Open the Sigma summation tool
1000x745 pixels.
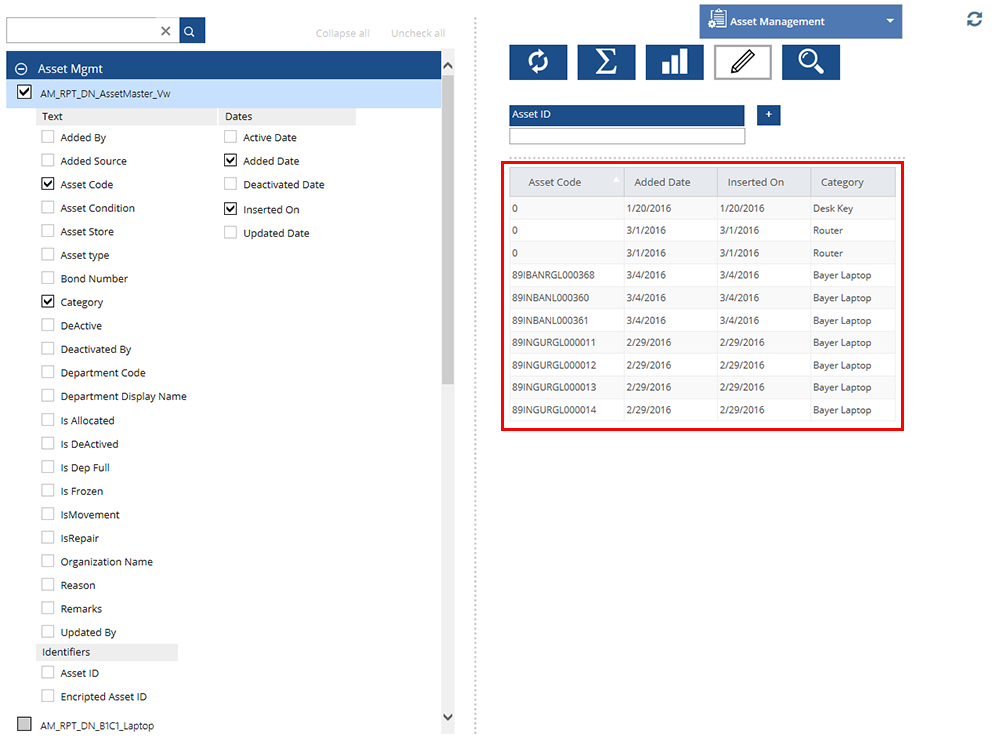tap(606, 62)
